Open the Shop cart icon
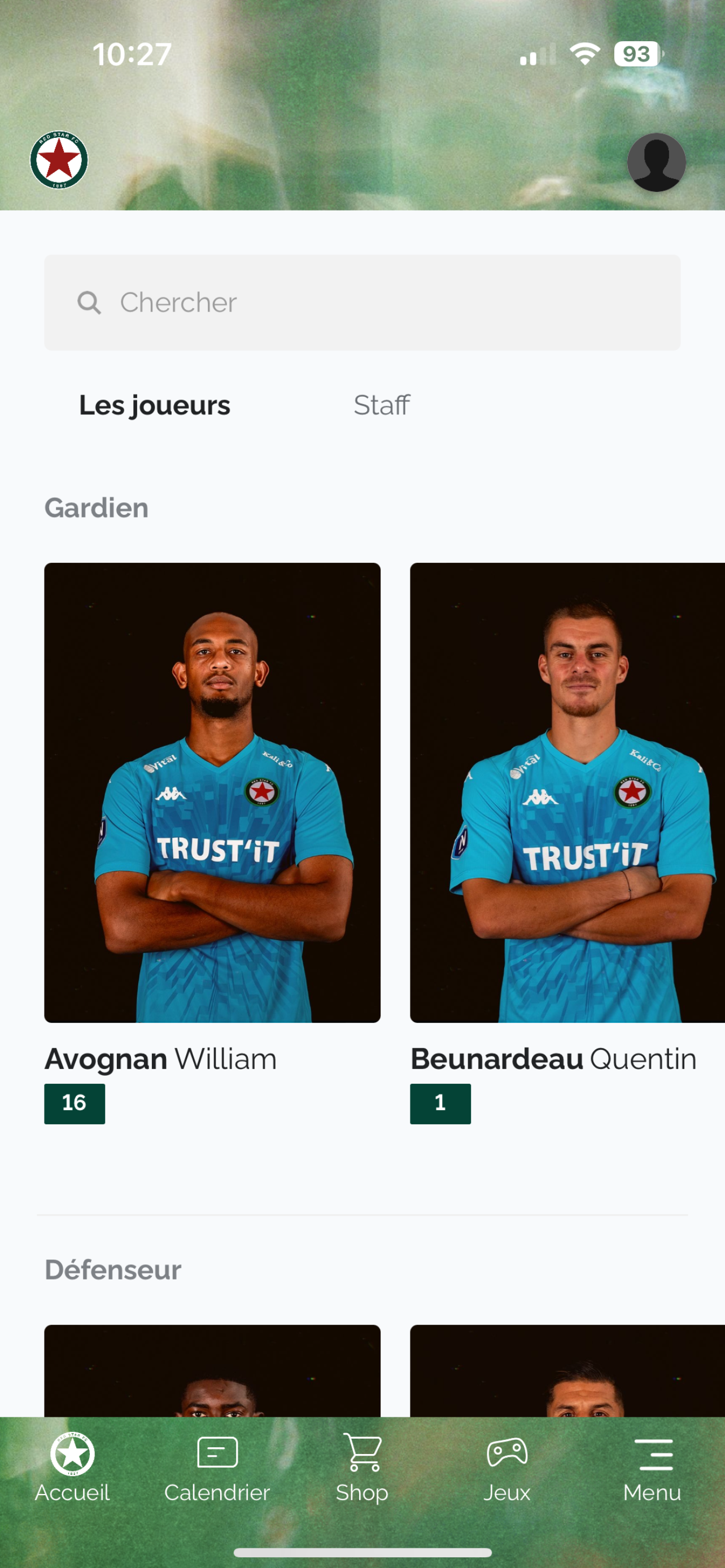Image resolution: width=725 pixels, height=1568 pixels. pos(362,1452)
